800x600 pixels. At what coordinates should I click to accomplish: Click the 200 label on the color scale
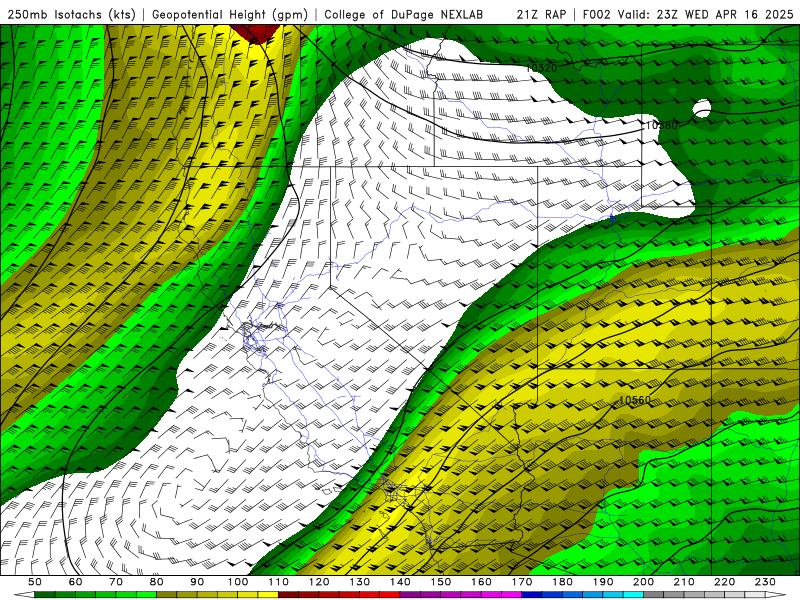pos(644,582)
